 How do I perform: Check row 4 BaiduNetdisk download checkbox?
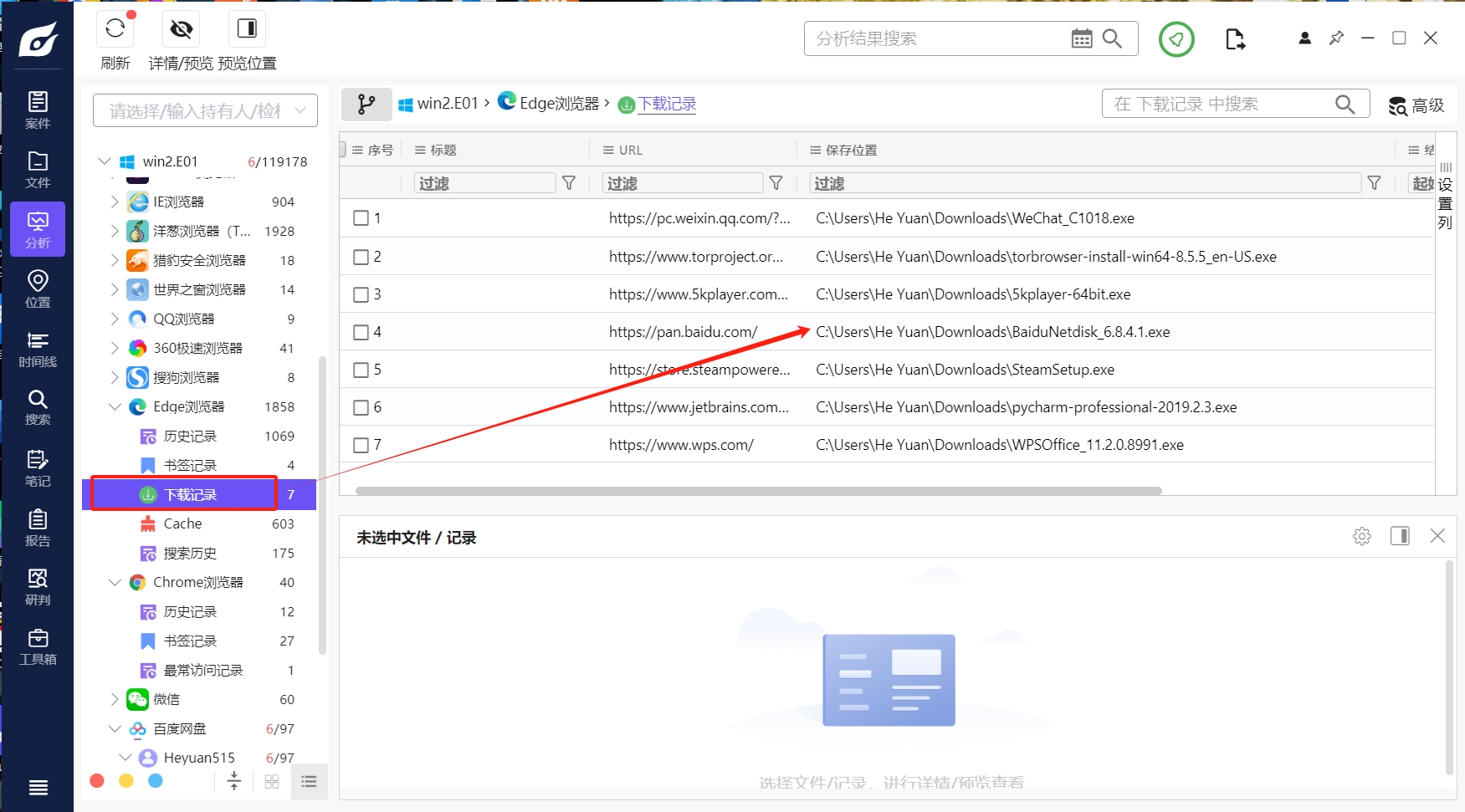pyautogui.click(x=361, y=332)
